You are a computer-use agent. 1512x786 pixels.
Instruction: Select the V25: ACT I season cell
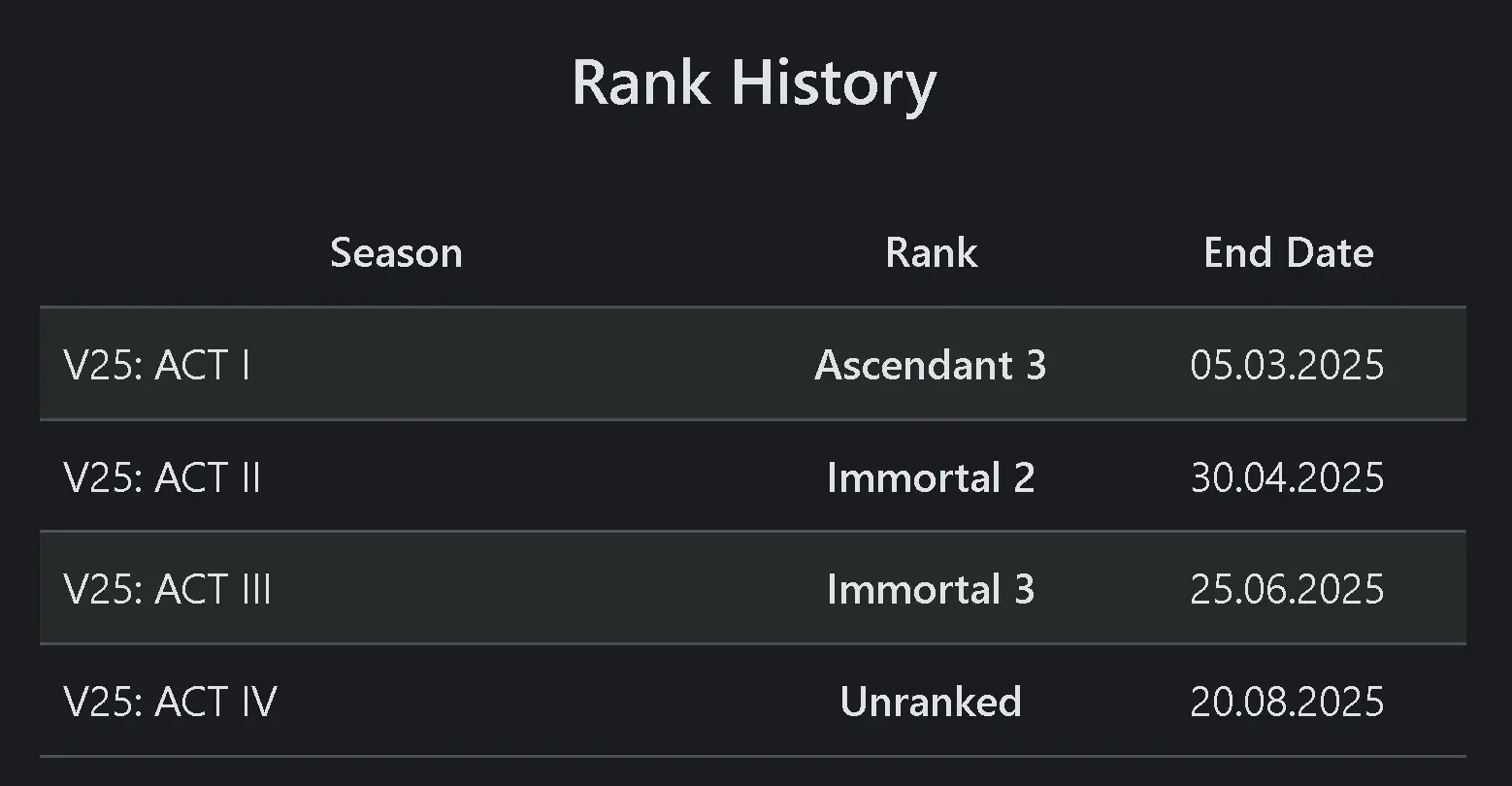(x=157, y=366)
